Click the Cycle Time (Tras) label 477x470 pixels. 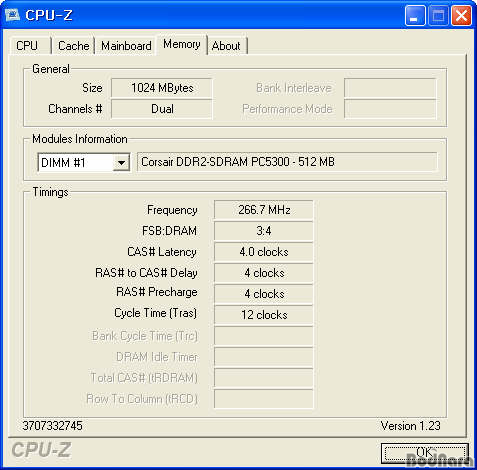(155, 313)
